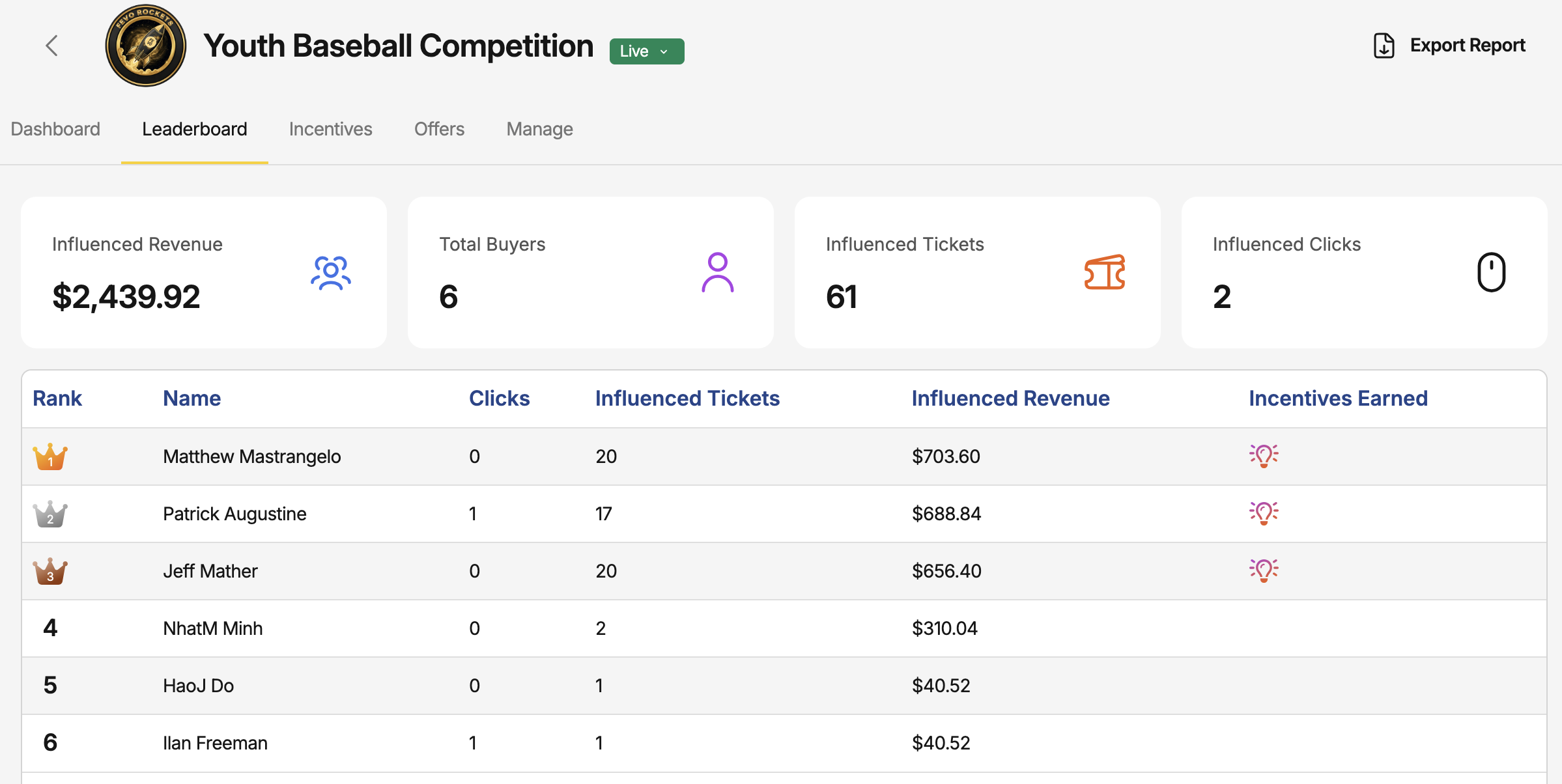Click Jeff Mather's incentive lightbulb icon

[x=1264, y=570]
